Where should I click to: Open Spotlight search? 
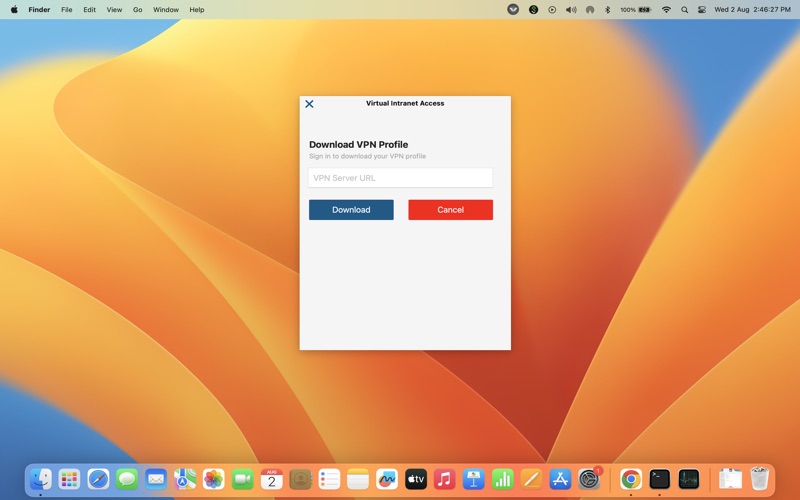[x=684, y=9]
